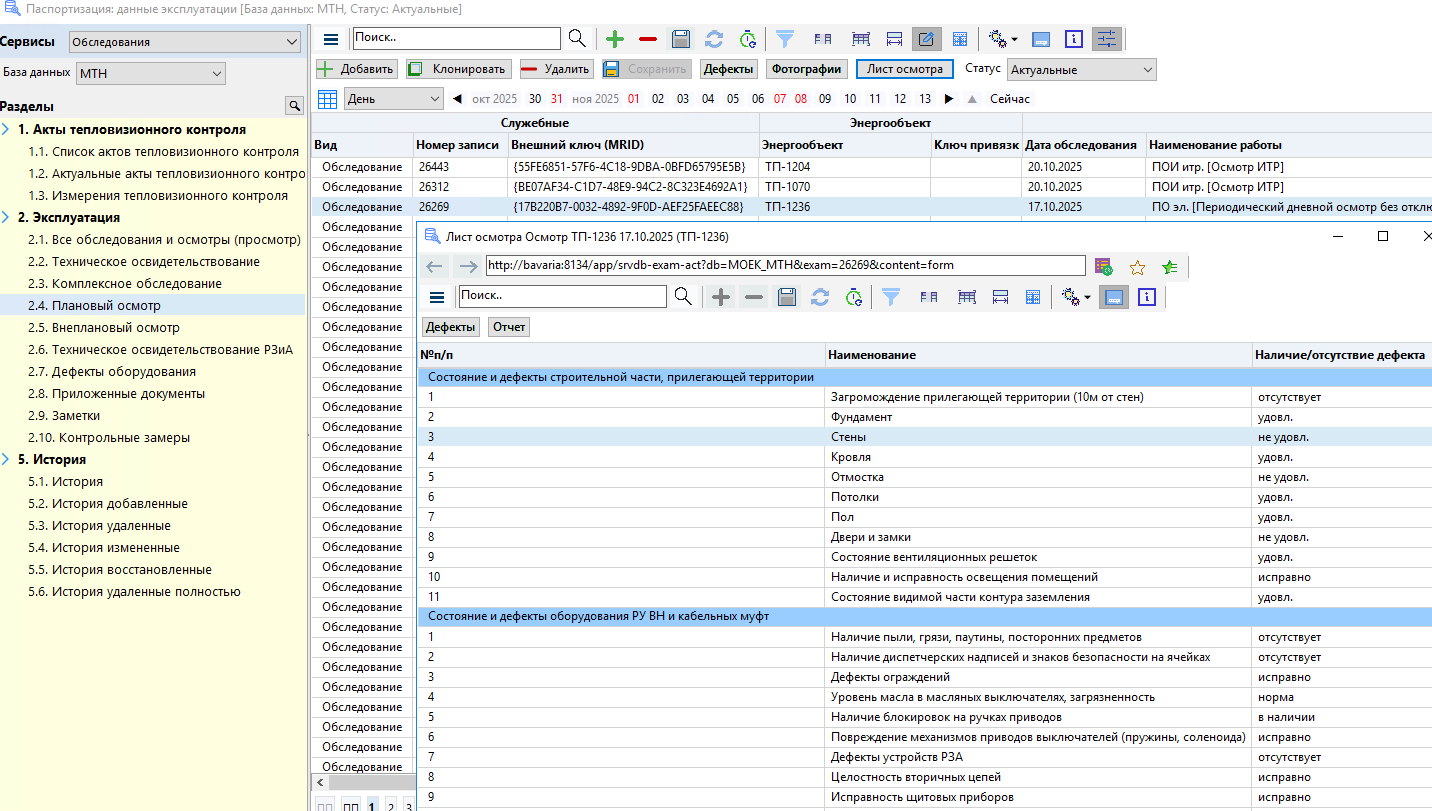Click the URL address field in Лист осмотра
Viewport: 1432px width, 811px height.
point(784,266)
